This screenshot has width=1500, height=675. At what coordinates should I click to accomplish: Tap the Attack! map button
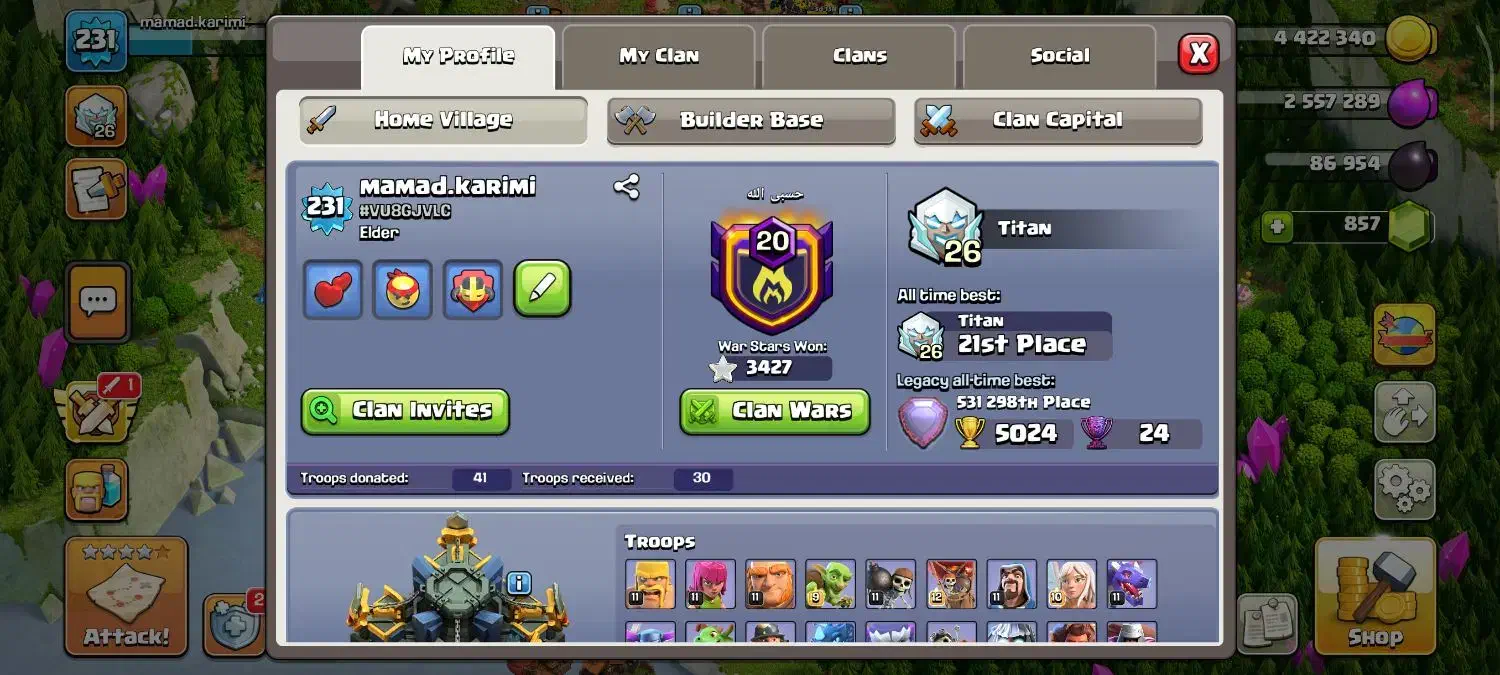tap(126, 596)
